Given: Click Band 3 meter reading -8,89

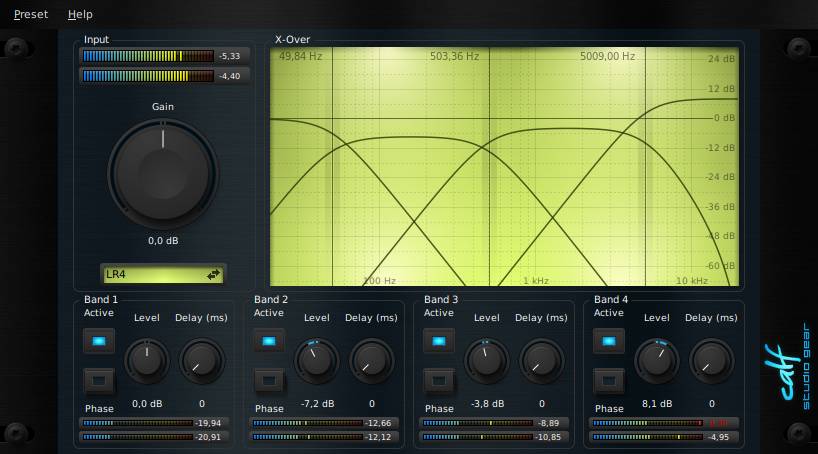Looking at the screenshot, I should click(x=548, y=423).
